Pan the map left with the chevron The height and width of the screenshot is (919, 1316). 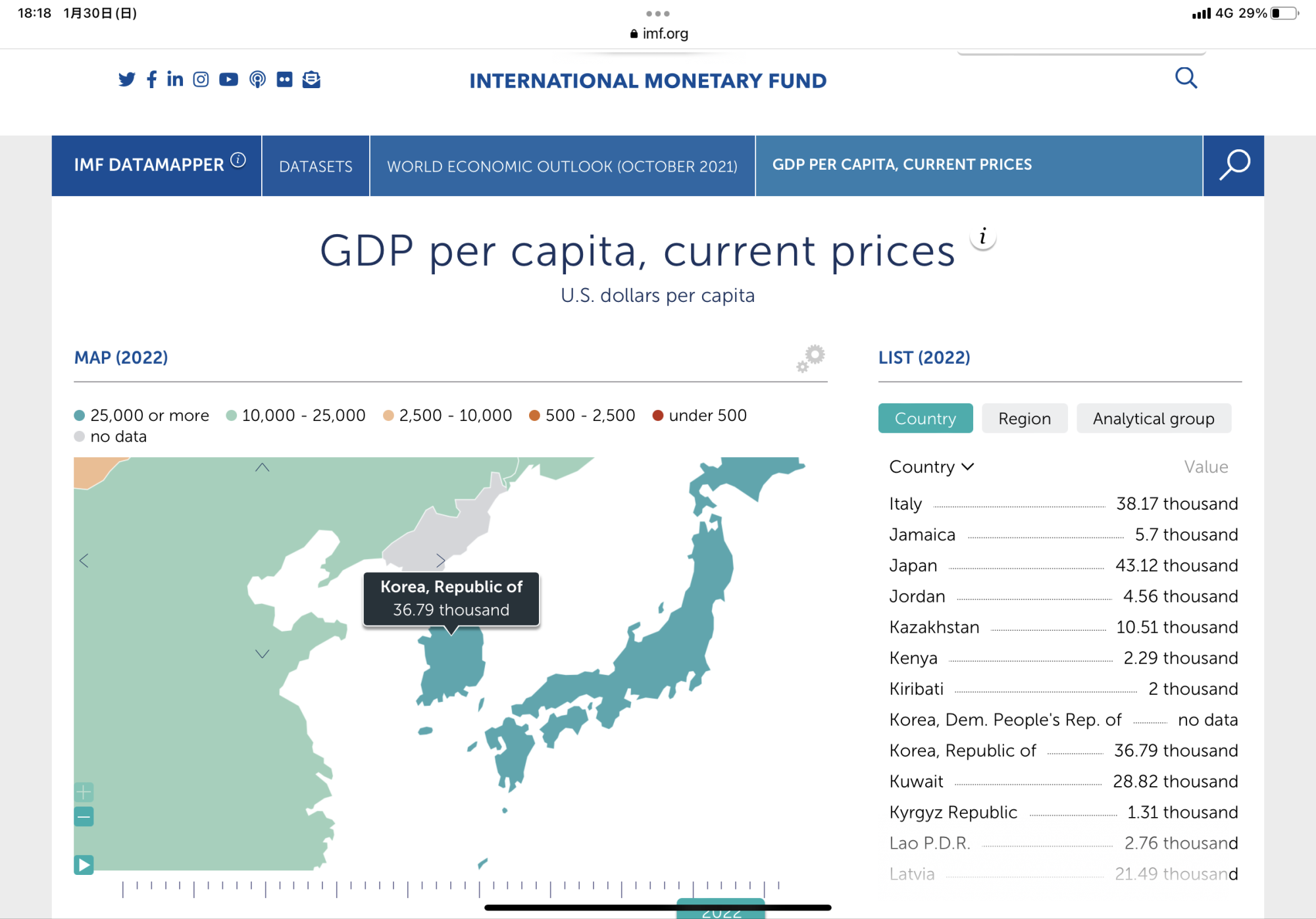(x=84, y=560)
